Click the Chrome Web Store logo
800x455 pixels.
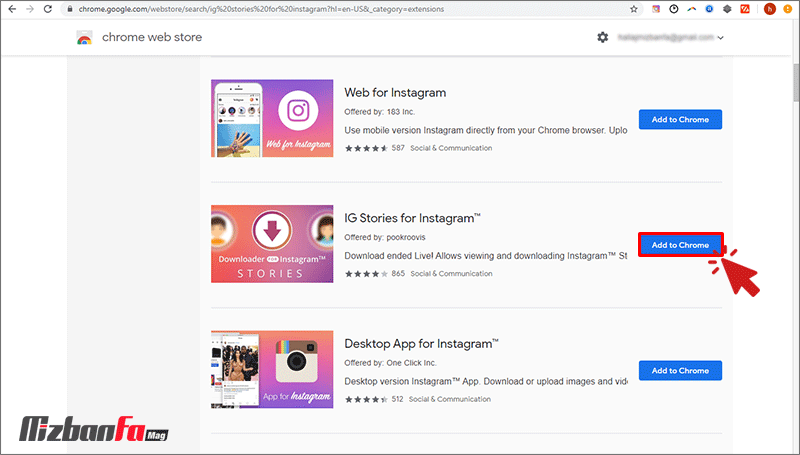84,38
